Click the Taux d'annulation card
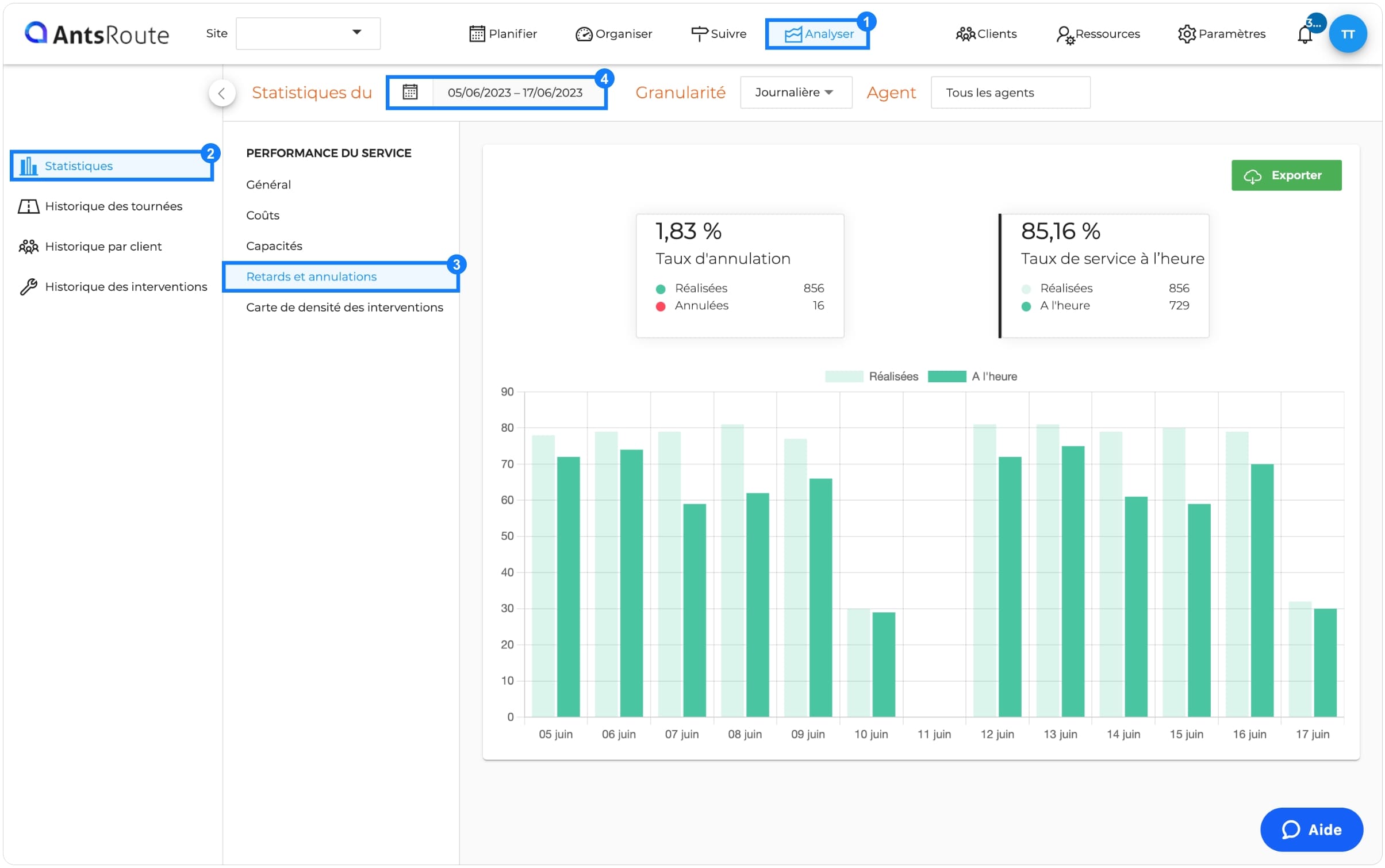Viewport: 1385px width, 868px height. [x=740, y=276]
